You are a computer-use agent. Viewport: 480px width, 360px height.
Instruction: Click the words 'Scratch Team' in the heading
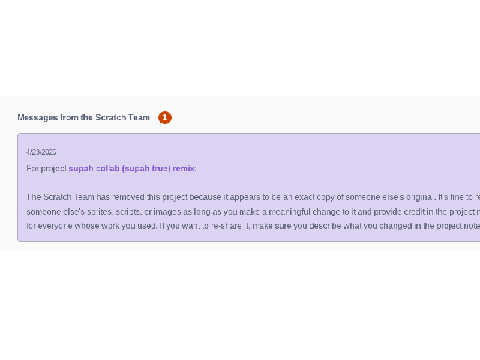pos(122,117)
